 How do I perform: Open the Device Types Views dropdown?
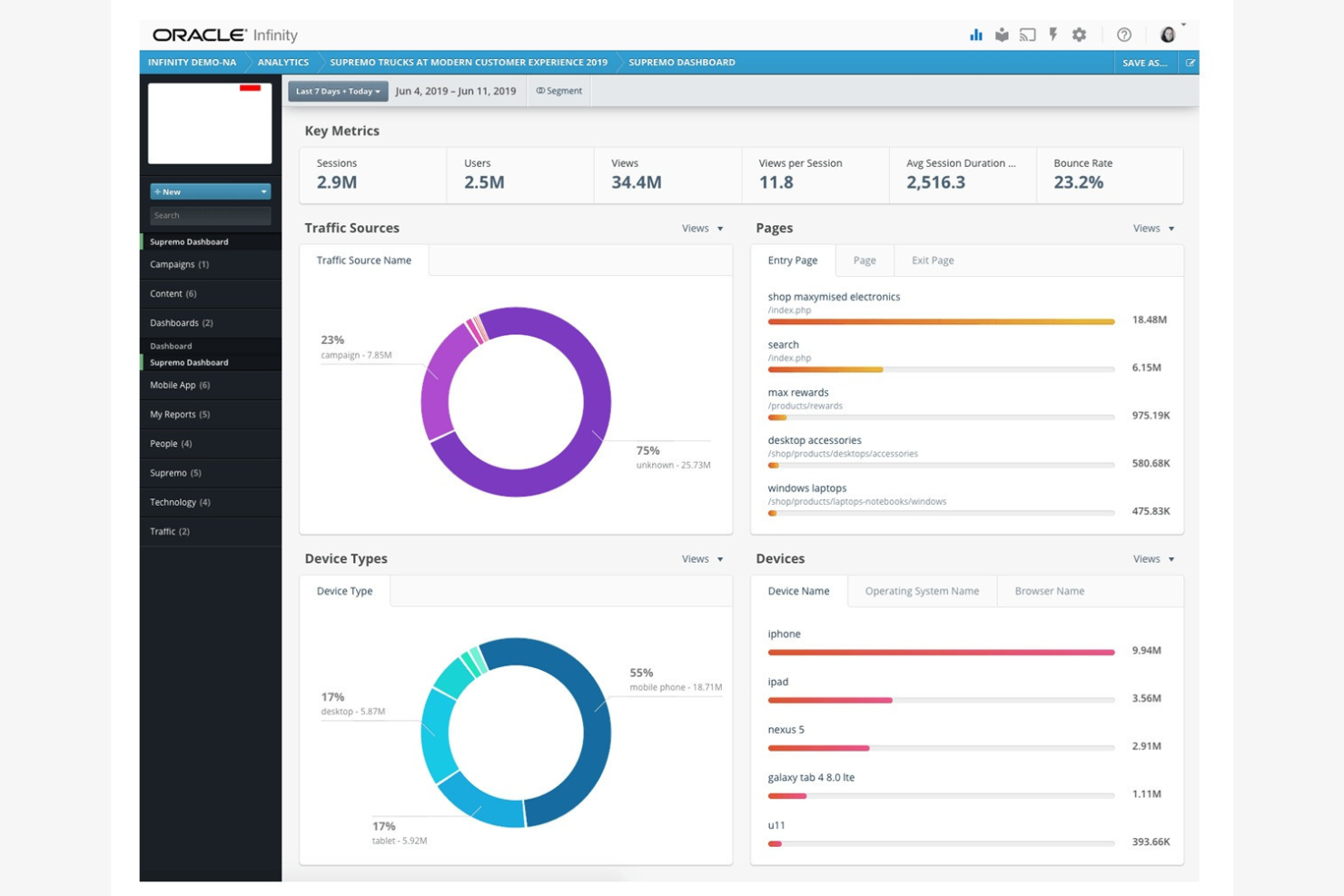tap(703, 559)
